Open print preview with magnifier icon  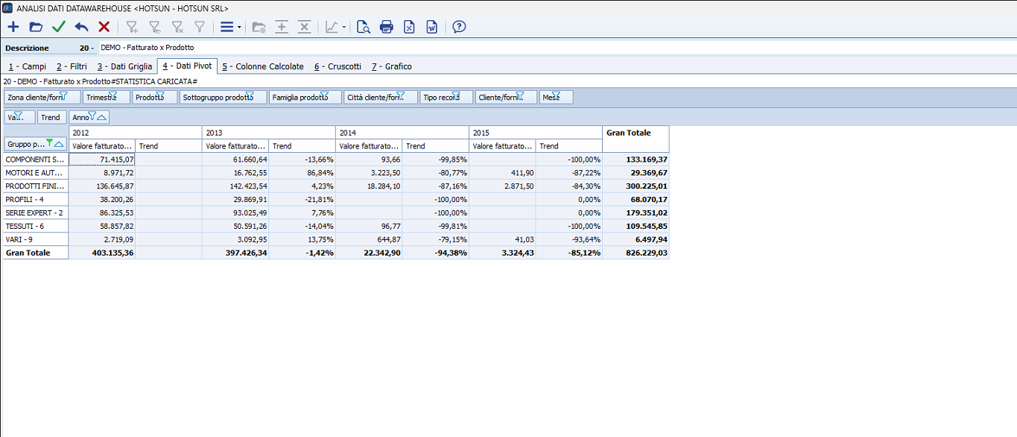pyautogui.click(x=363, y=27)
